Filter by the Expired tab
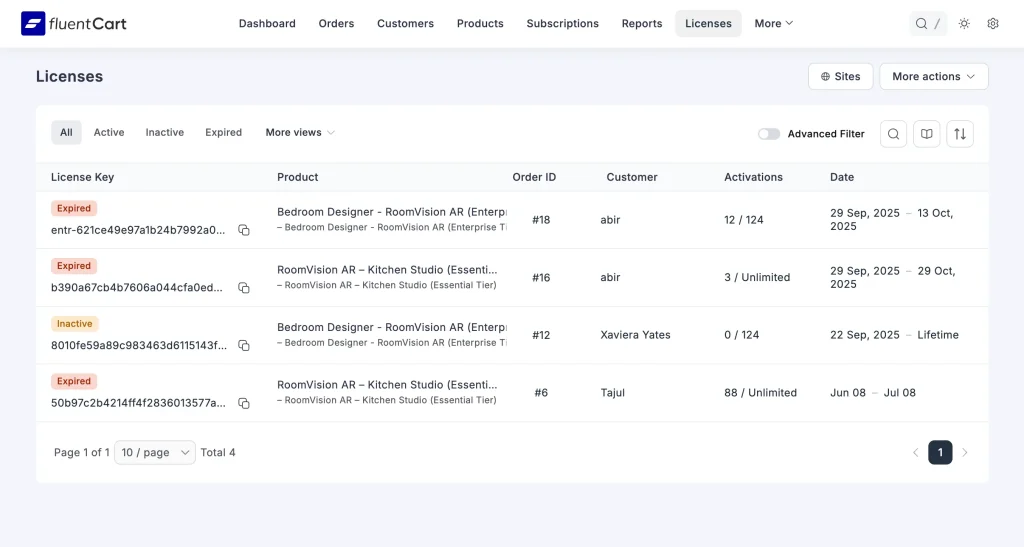 coord(223,133)
